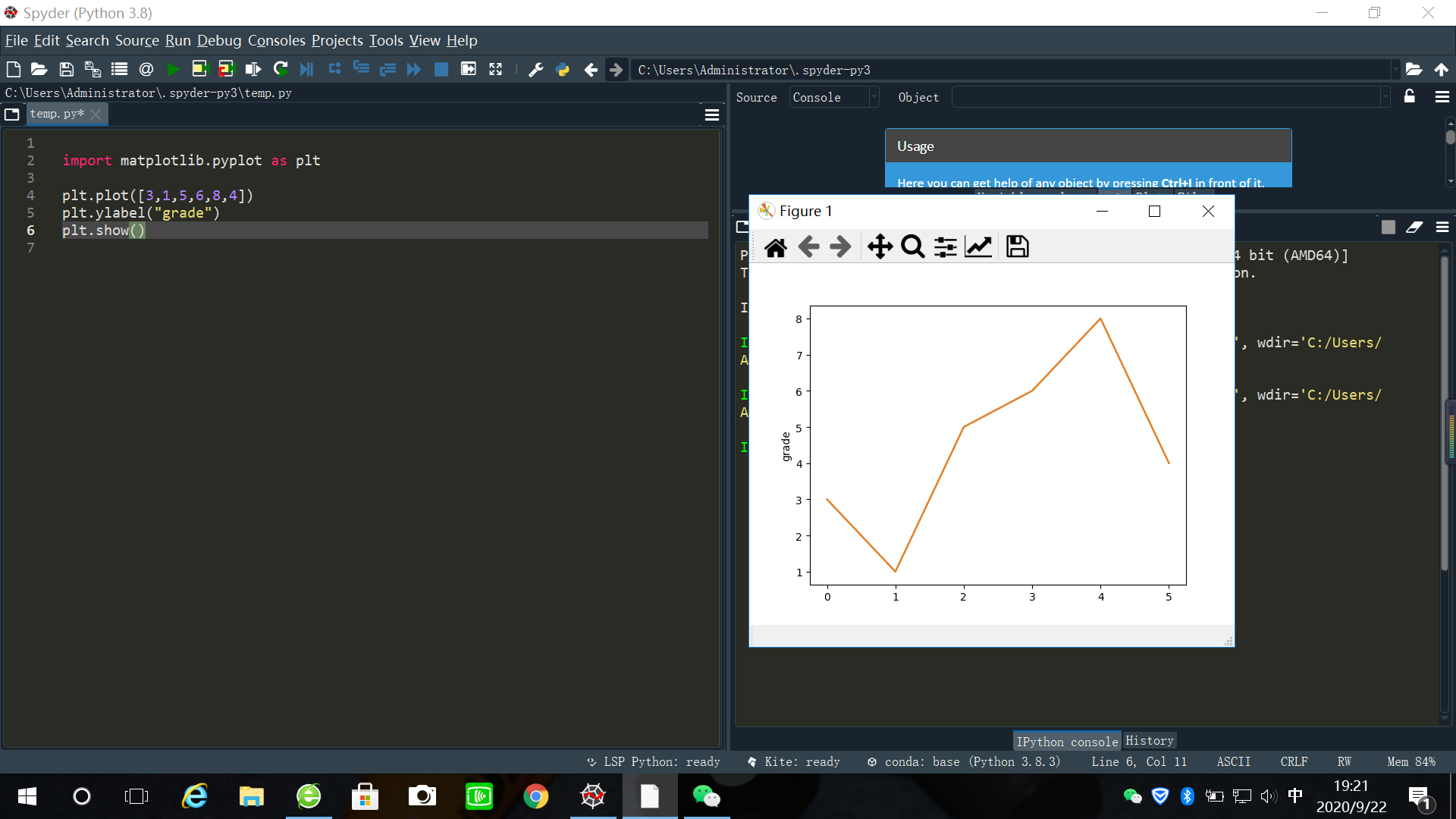Save the figure with floppy icon

pyautogui.click(x=1017, y=247)
